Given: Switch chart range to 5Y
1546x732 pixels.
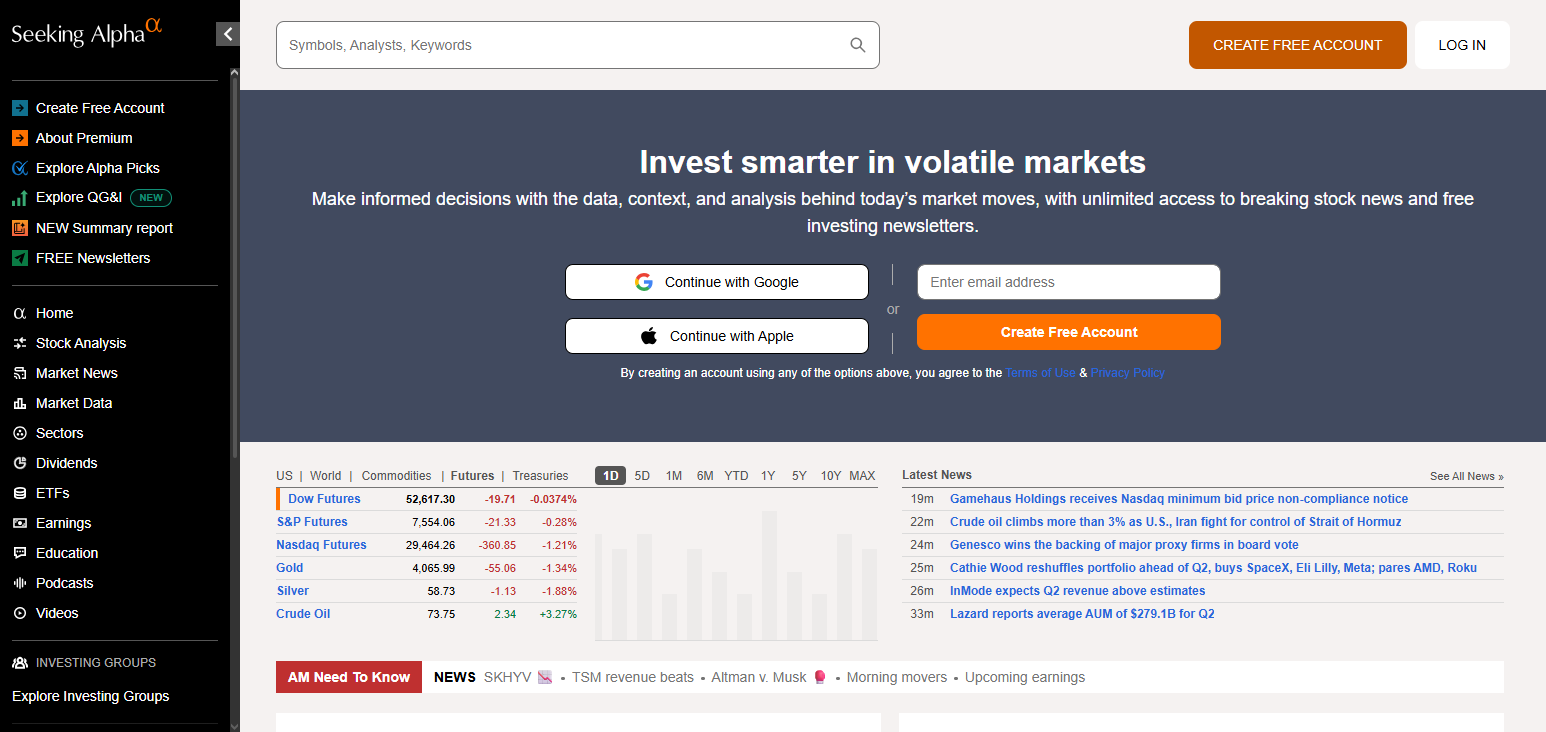Looking at the screenshot, I should (799, 476).
